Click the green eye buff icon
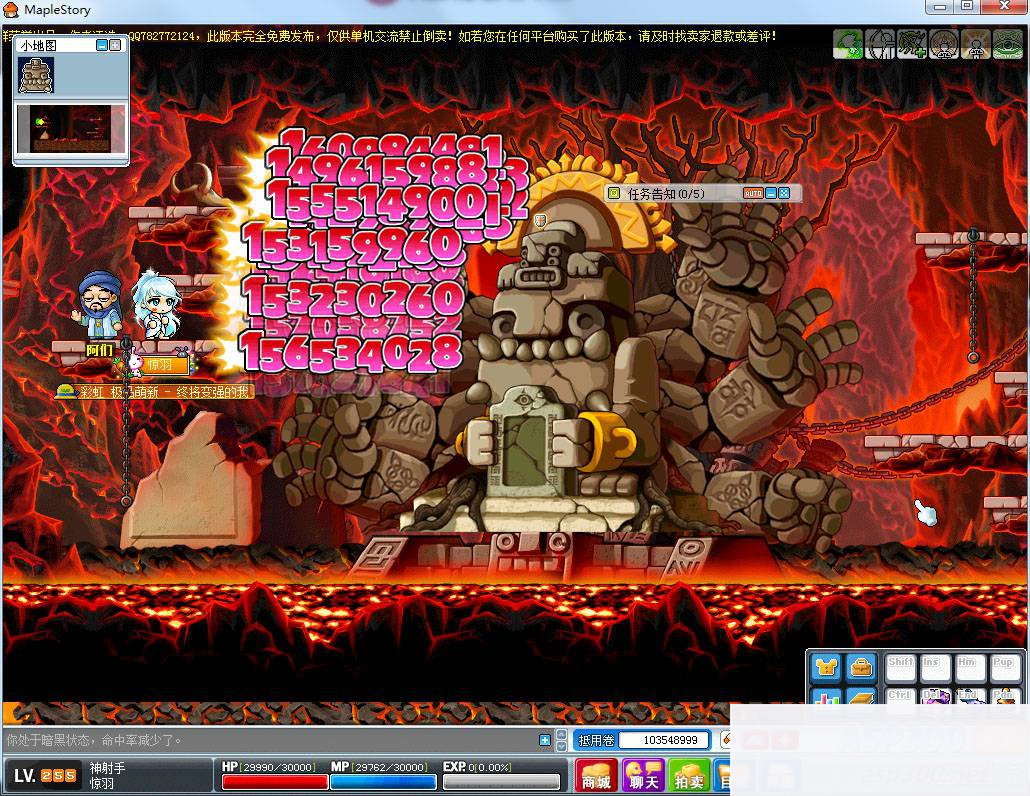 [1008, 45]
